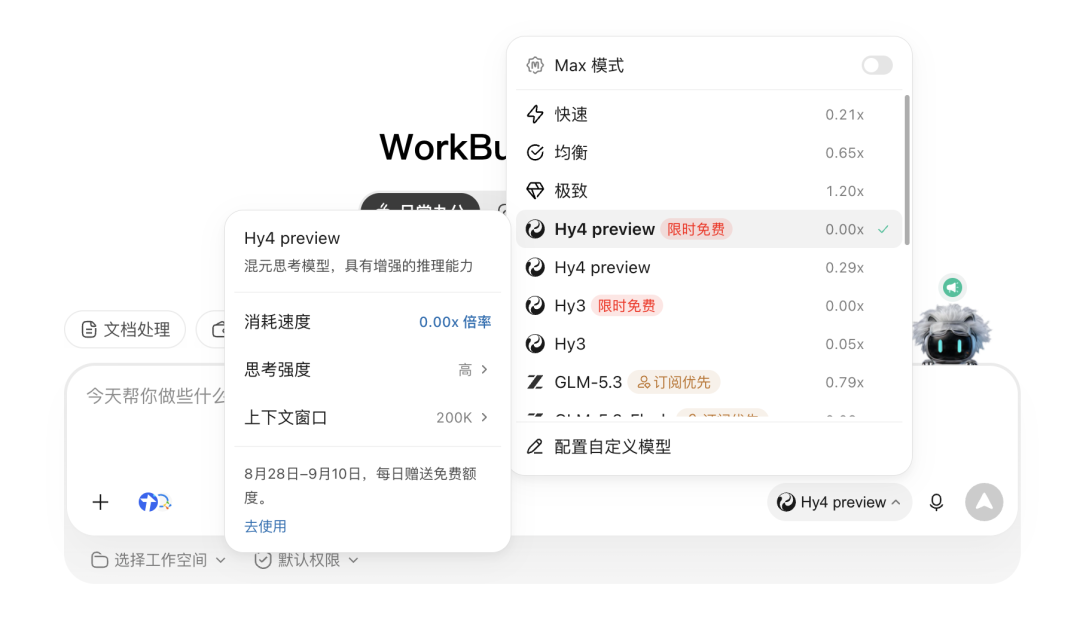Click the plus attachment icon
Screen dimensions: 1080x618
tap(101, 502)
